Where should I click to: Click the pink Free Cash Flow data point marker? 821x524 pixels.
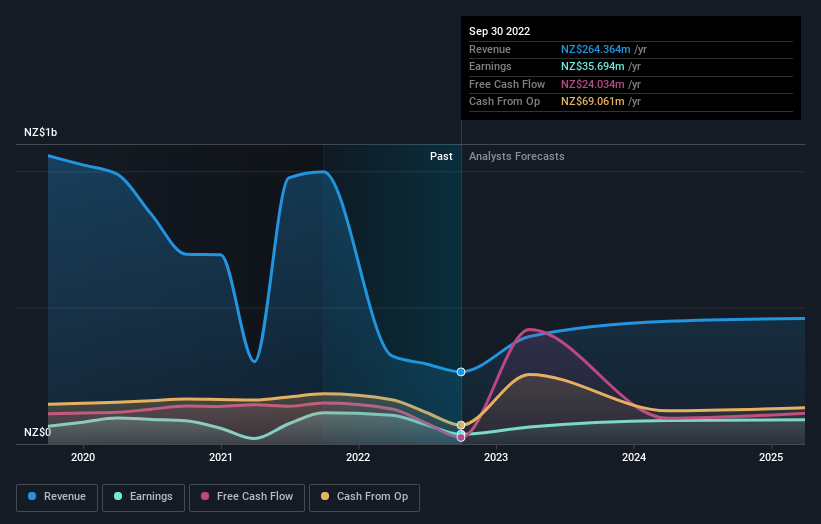point(461,438)
